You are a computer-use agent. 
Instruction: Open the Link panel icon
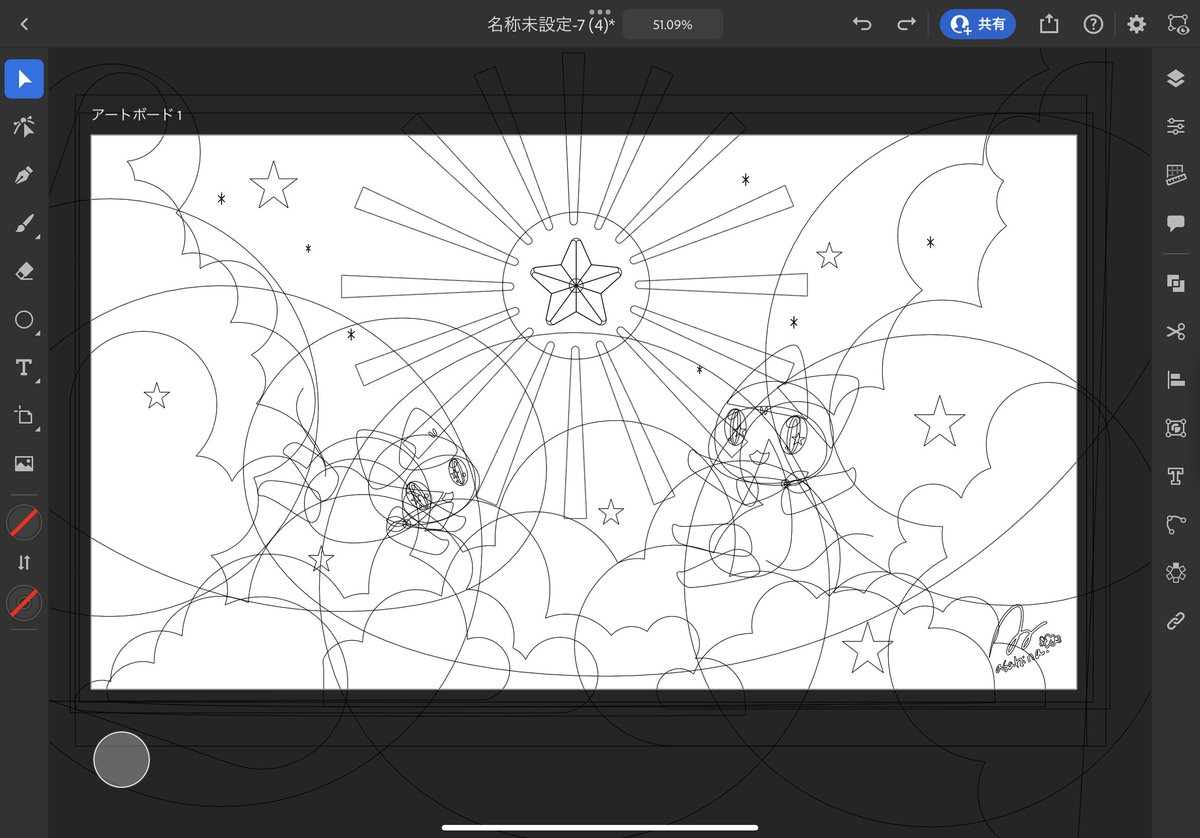tap(1176, 621)
